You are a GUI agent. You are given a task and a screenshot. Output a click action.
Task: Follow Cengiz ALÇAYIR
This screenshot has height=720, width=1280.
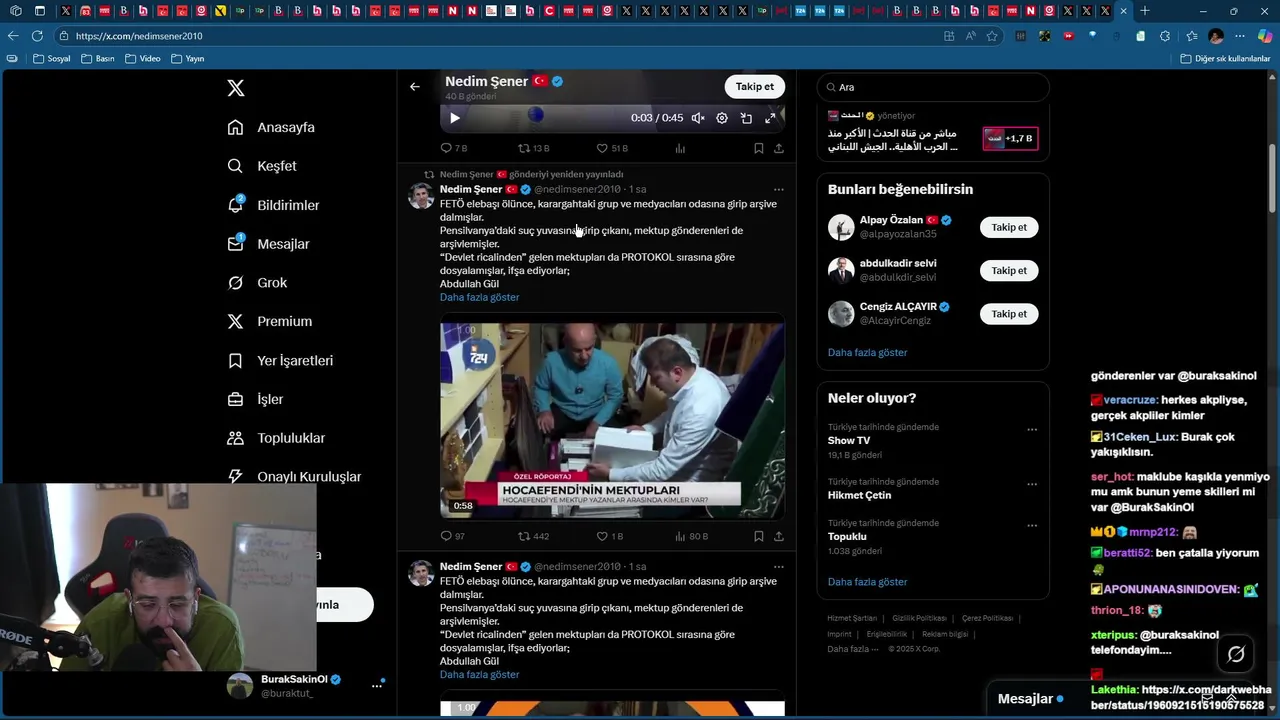click(x=1009, y=314)
